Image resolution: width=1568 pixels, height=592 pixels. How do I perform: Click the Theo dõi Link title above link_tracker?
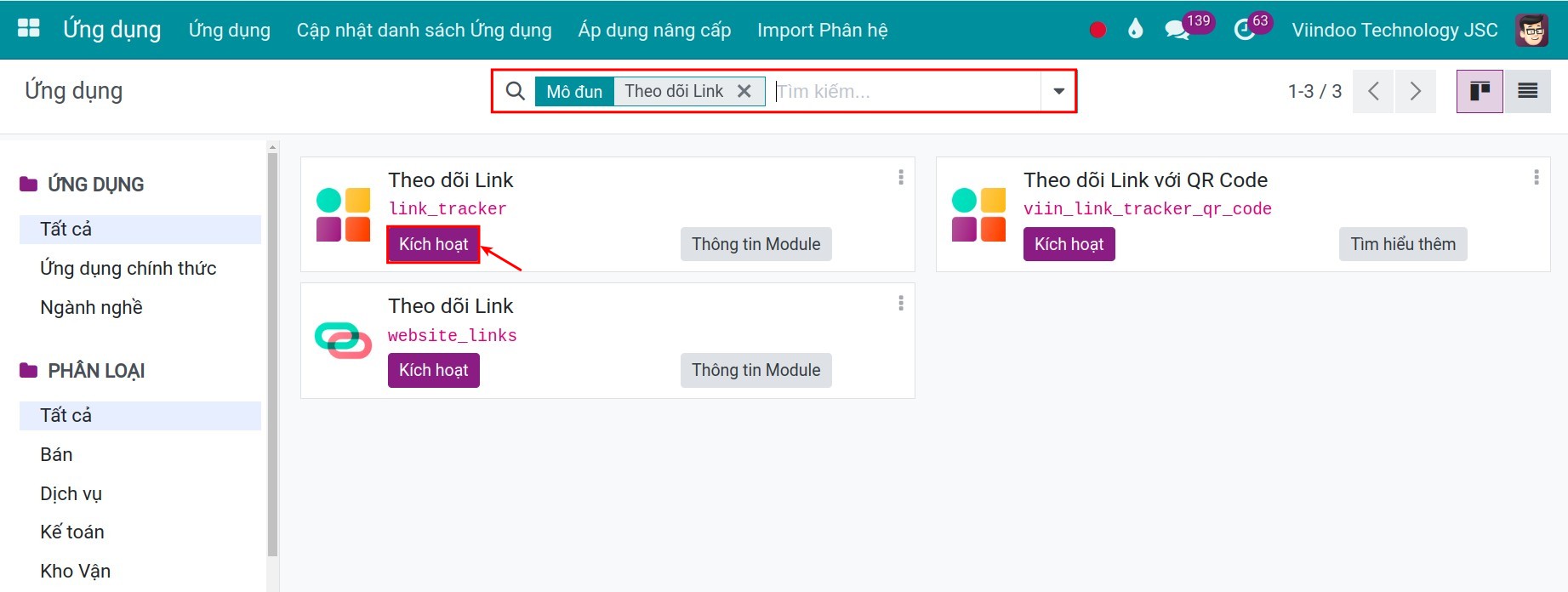[451, 180]
